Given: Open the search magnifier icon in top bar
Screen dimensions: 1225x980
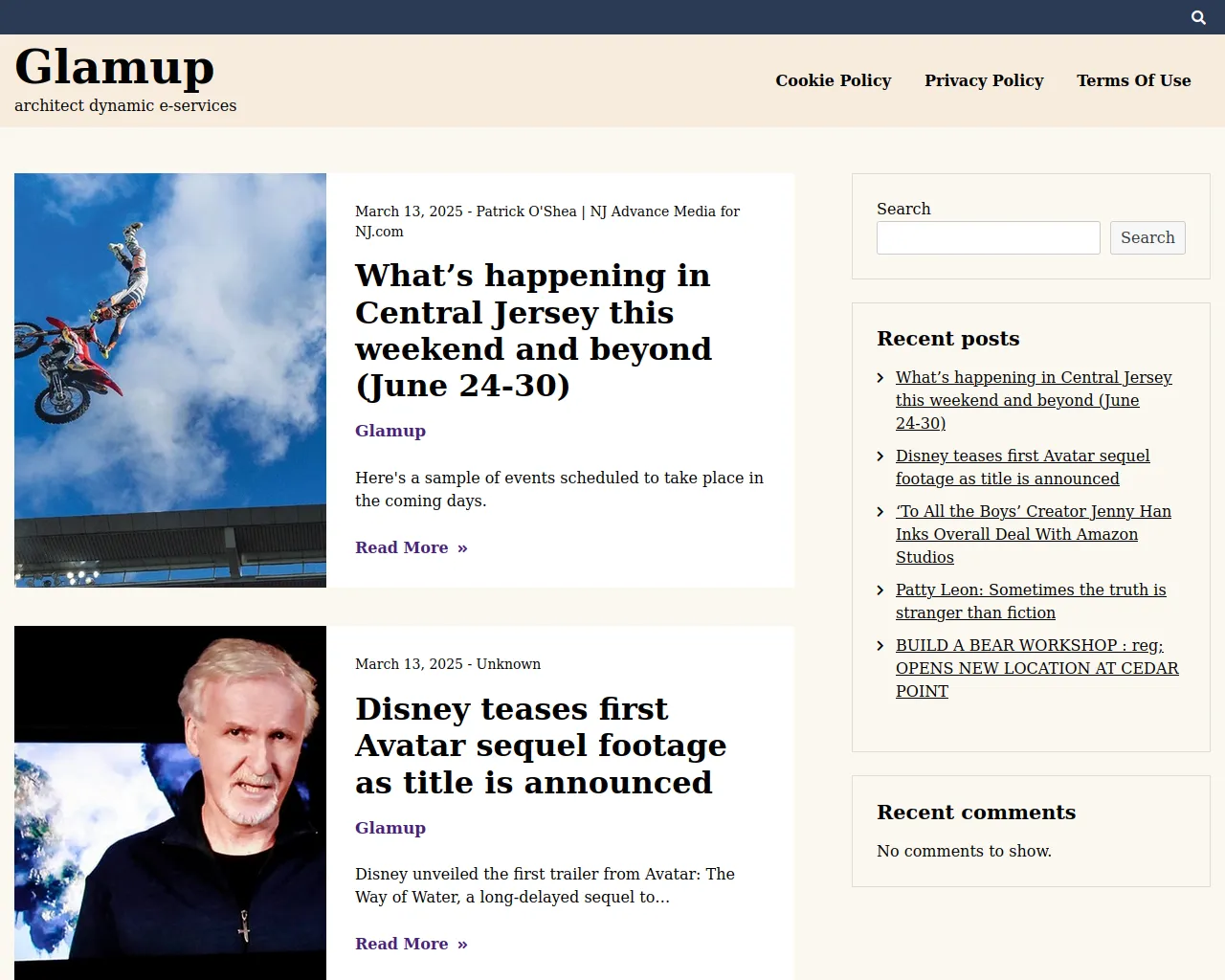Looking at the screenshot, I should click(x=1198, y=17).
